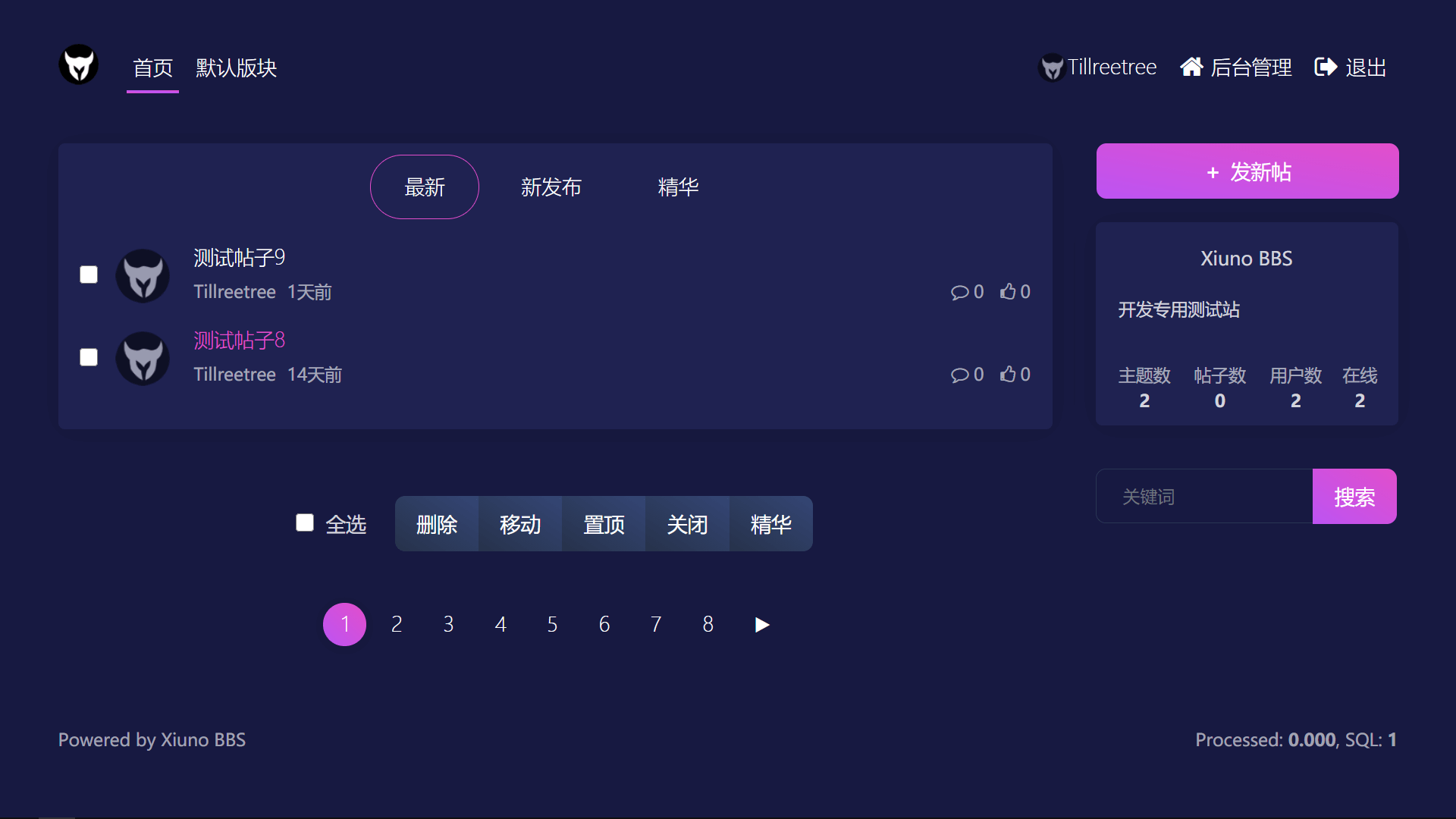
Task: Click page 2 in pagination
Action: pyautogui.click(x=397, y=624)
